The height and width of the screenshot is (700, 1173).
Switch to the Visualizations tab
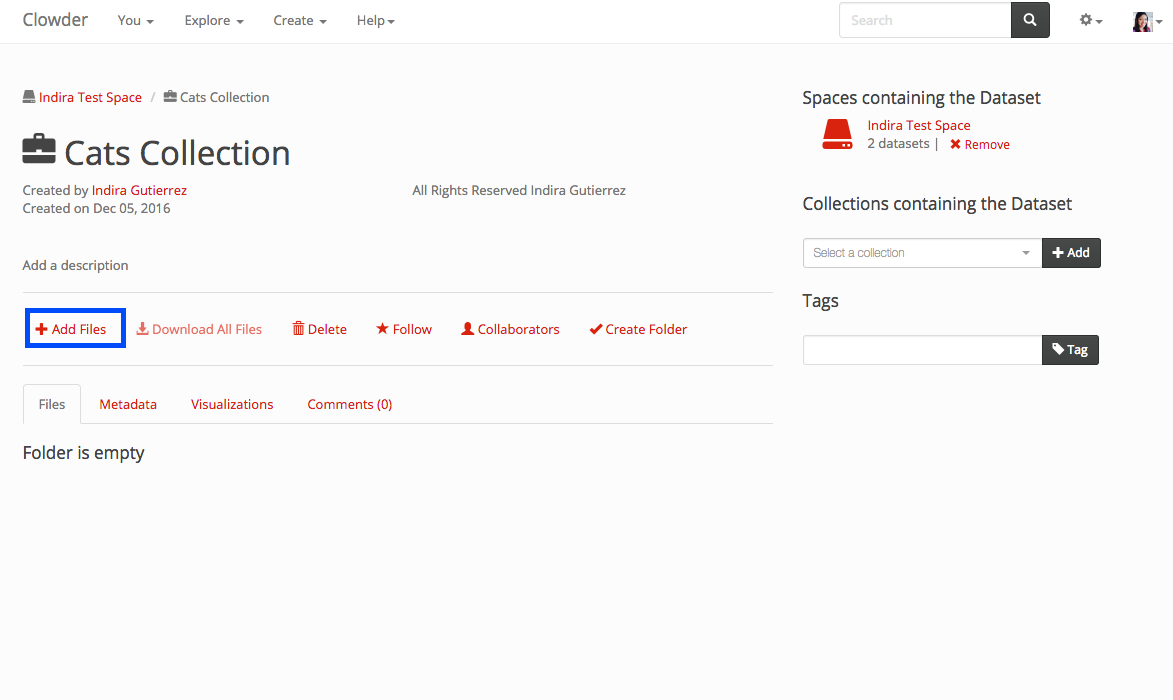click(x=232, y=405)
